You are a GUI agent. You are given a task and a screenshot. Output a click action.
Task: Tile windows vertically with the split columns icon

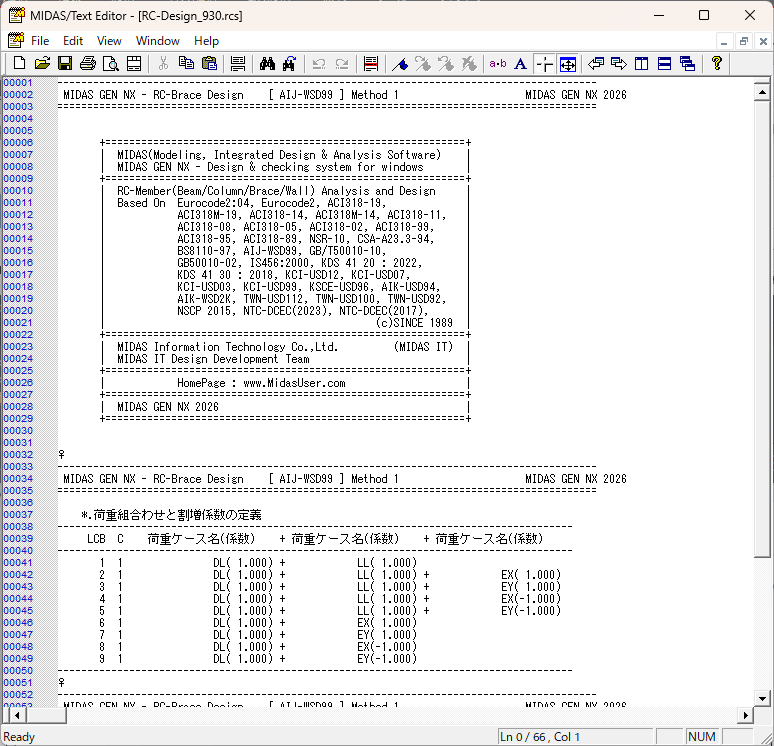pyautogui.click(x=641, y=64)
